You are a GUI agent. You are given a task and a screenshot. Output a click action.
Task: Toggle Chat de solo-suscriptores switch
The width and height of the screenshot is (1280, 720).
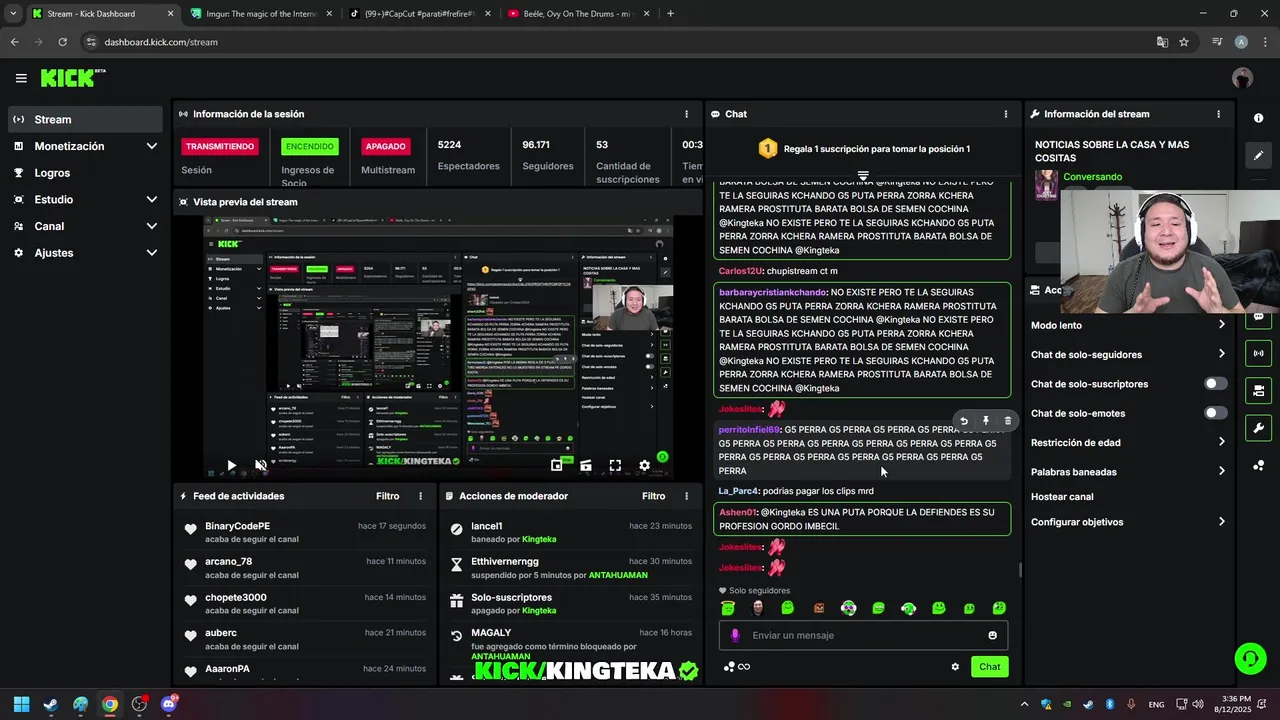pyautogui.click(x=1215, y=384)
